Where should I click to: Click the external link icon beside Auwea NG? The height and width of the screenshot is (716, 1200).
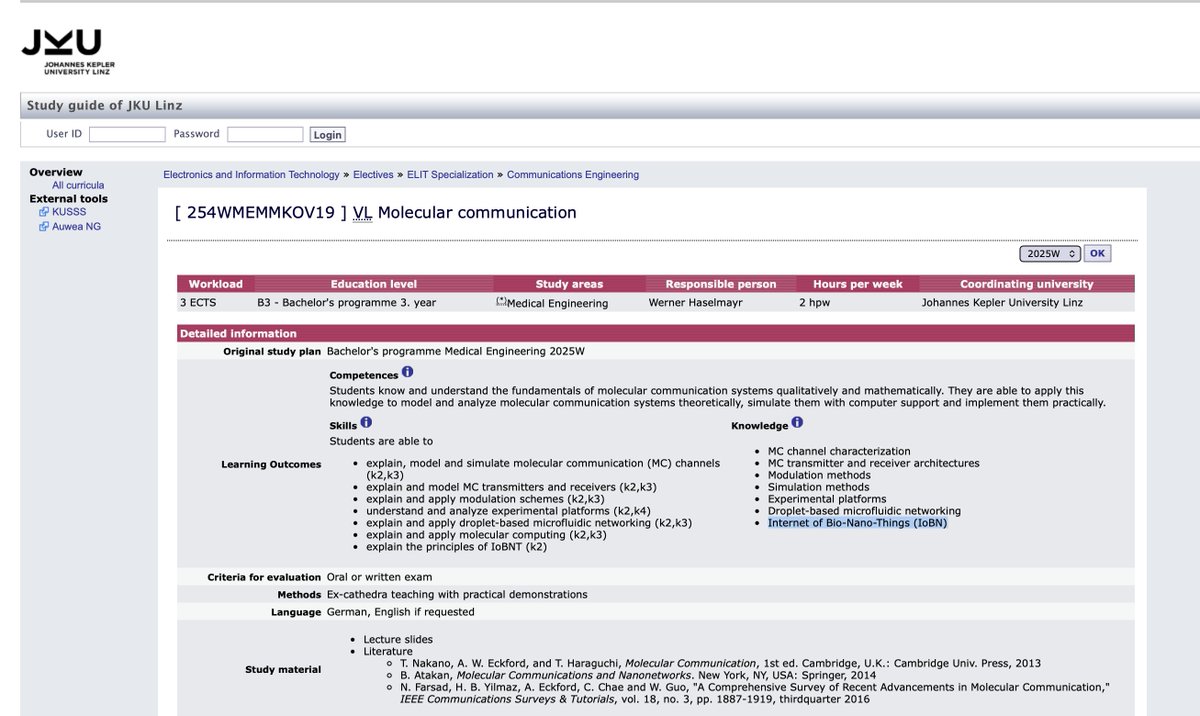44,226
